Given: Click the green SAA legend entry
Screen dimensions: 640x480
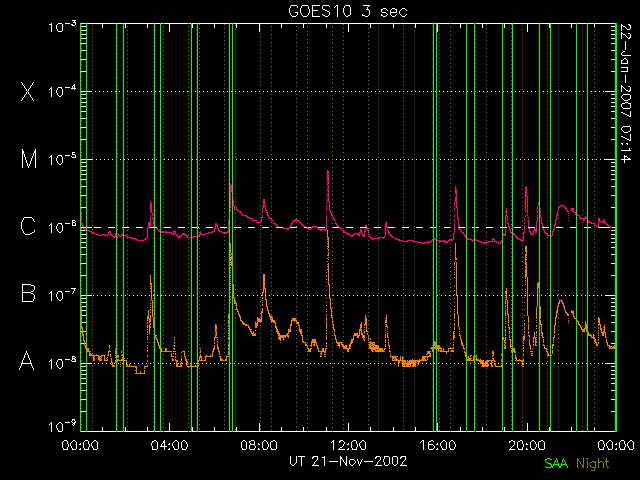Looking at the screenshot, I should point(556,463).
